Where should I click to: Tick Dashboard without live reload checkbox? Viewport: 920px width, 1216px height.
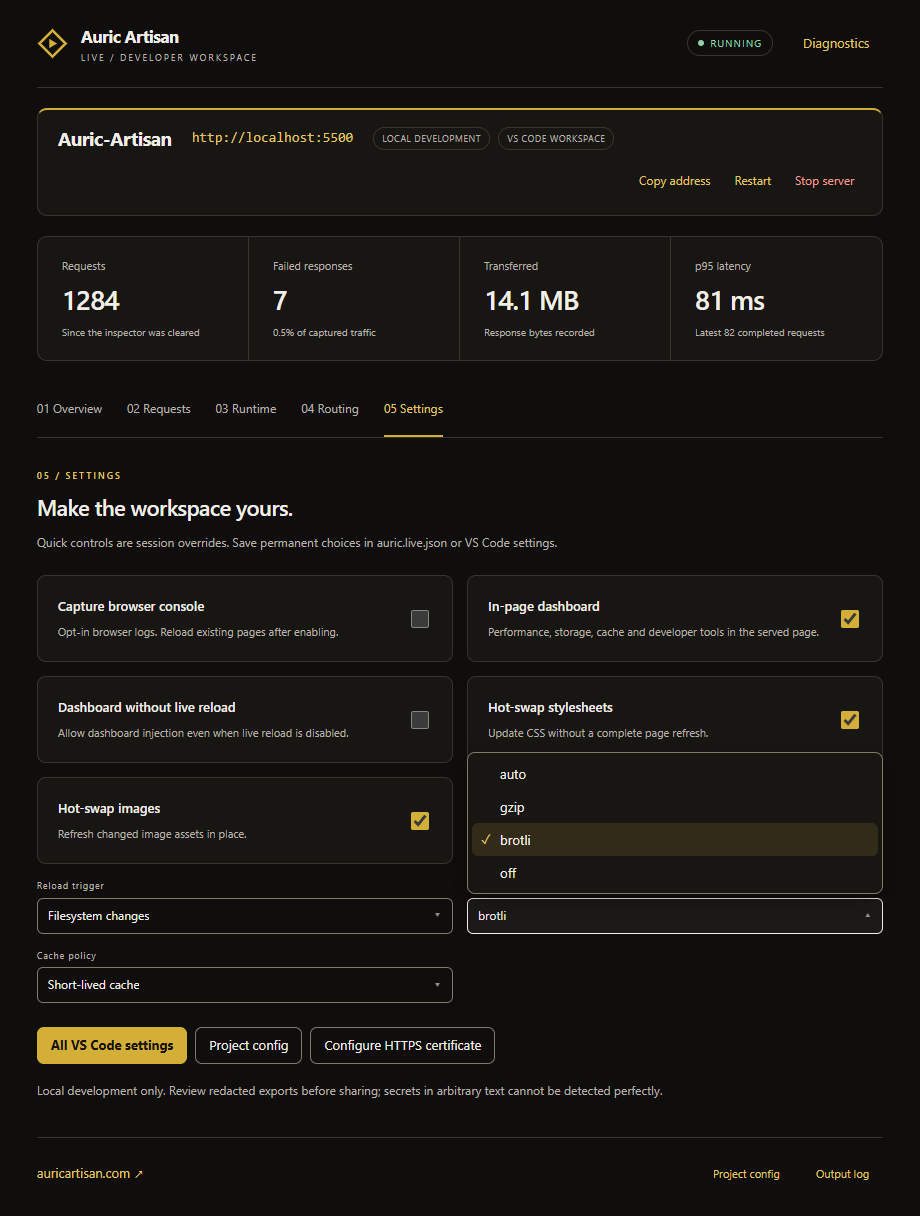point(420,720)
